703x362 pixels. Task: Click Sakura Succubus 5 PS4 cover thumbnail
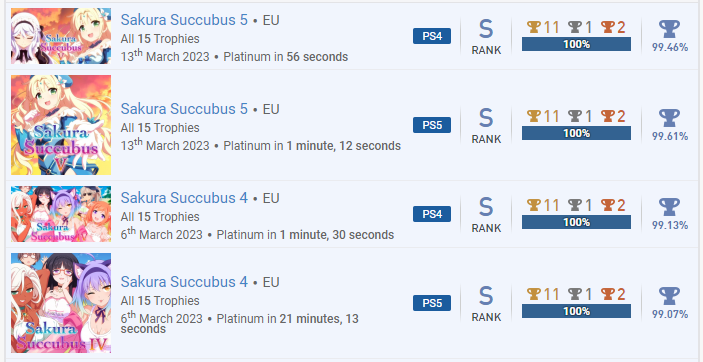click(61, 36)
